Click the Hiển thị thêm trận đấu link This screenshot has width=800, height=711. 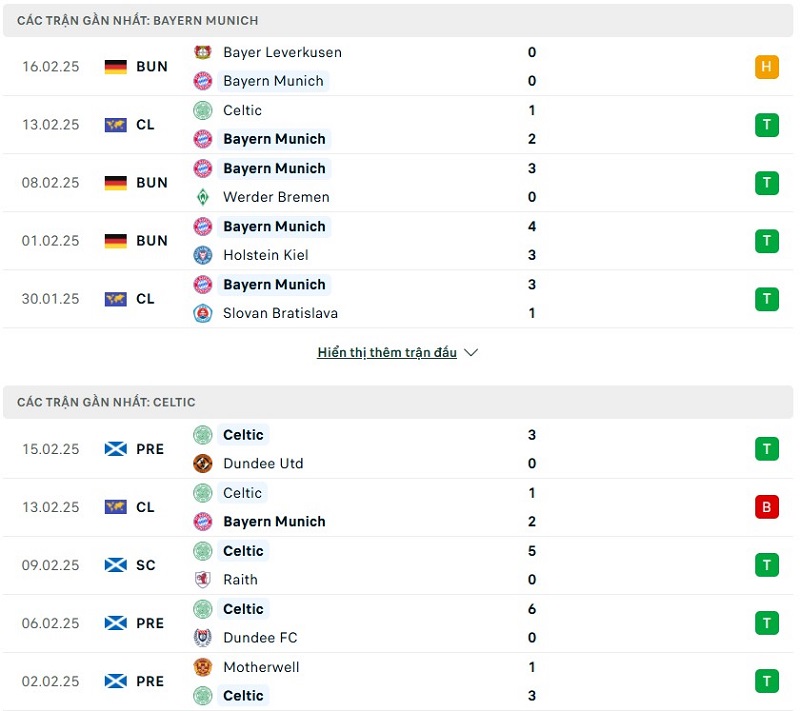(x=386, y=352)
